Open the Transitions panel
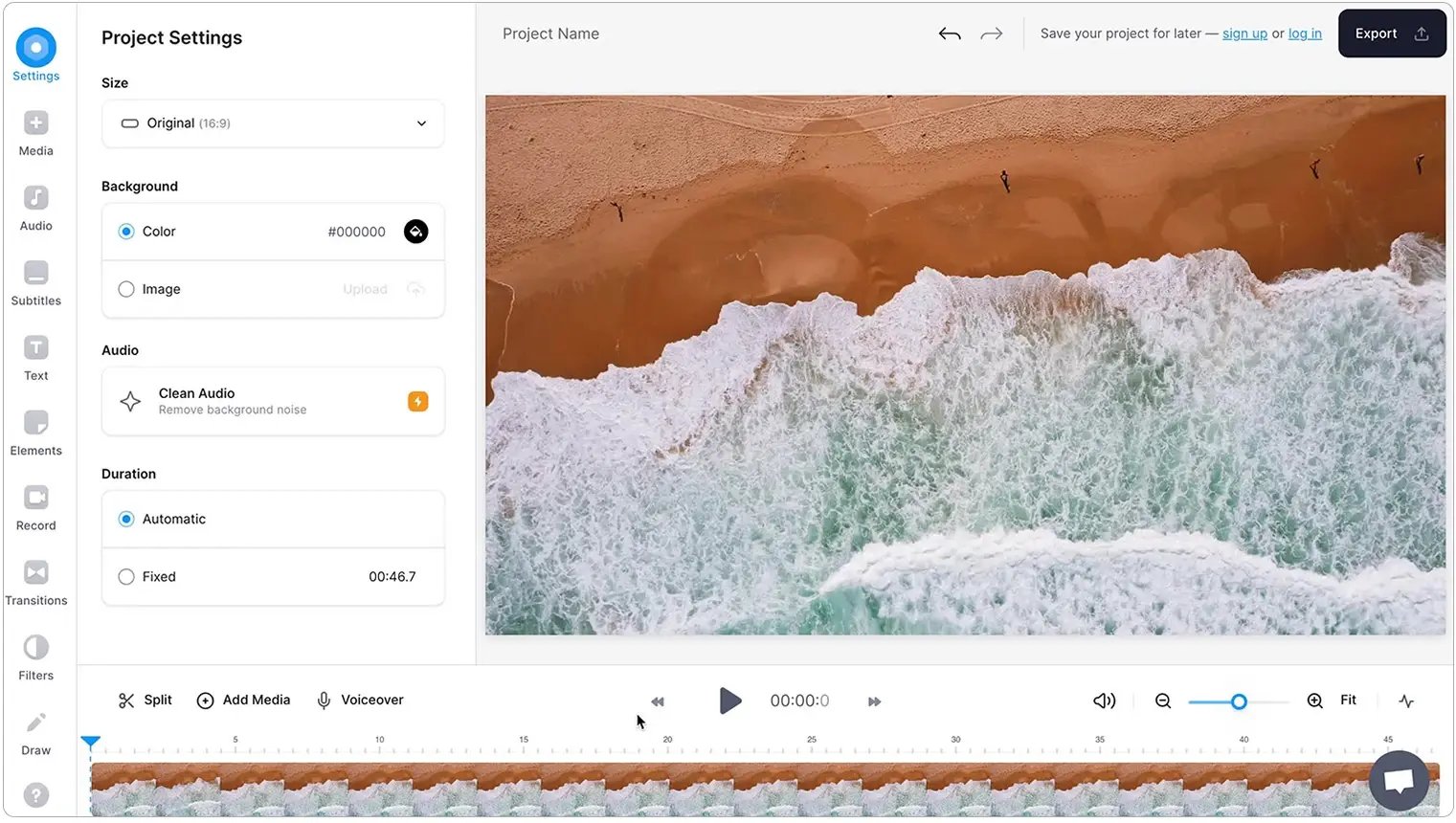 point(35,583)
